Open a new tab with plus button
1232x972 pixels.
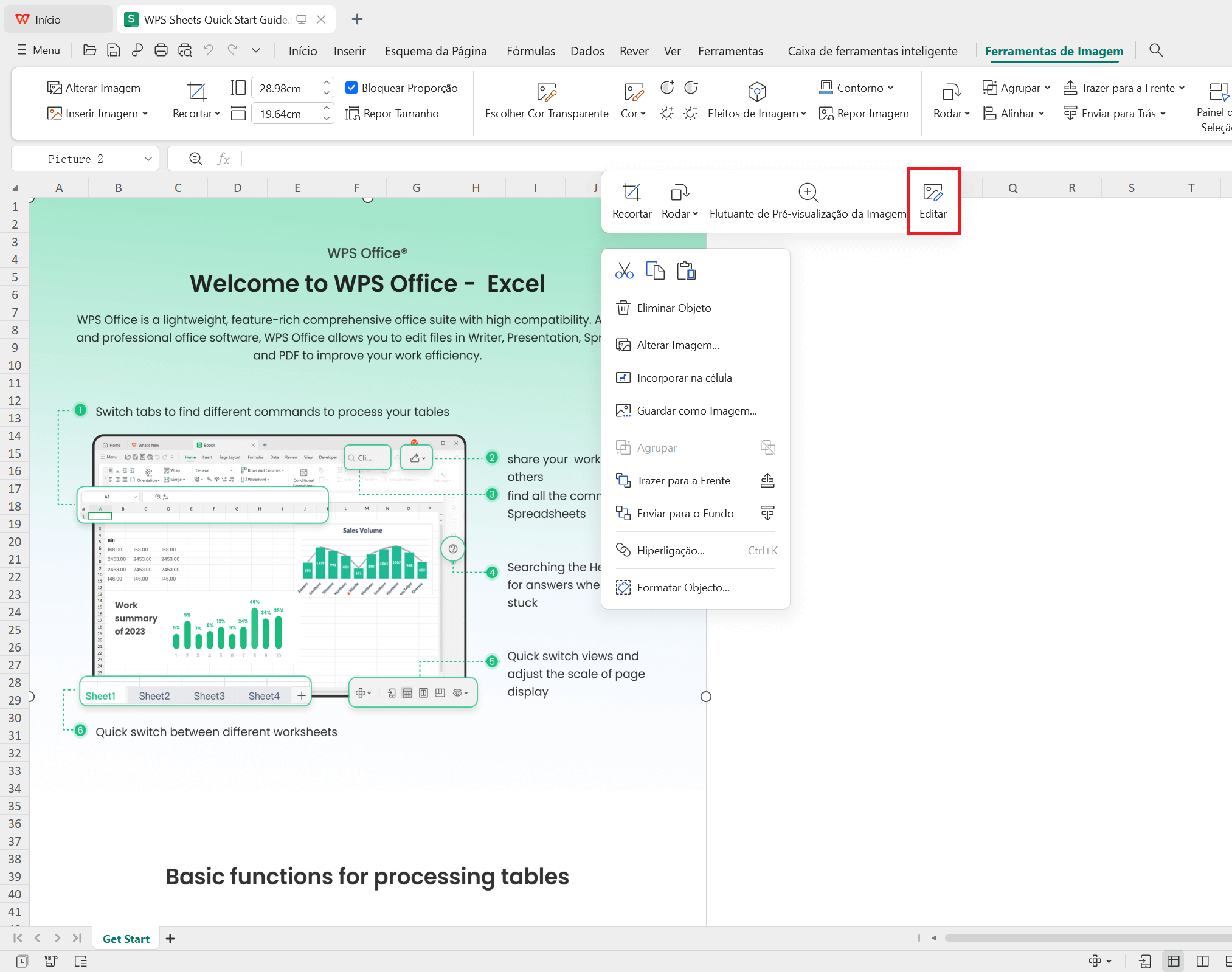pos(357,19)
